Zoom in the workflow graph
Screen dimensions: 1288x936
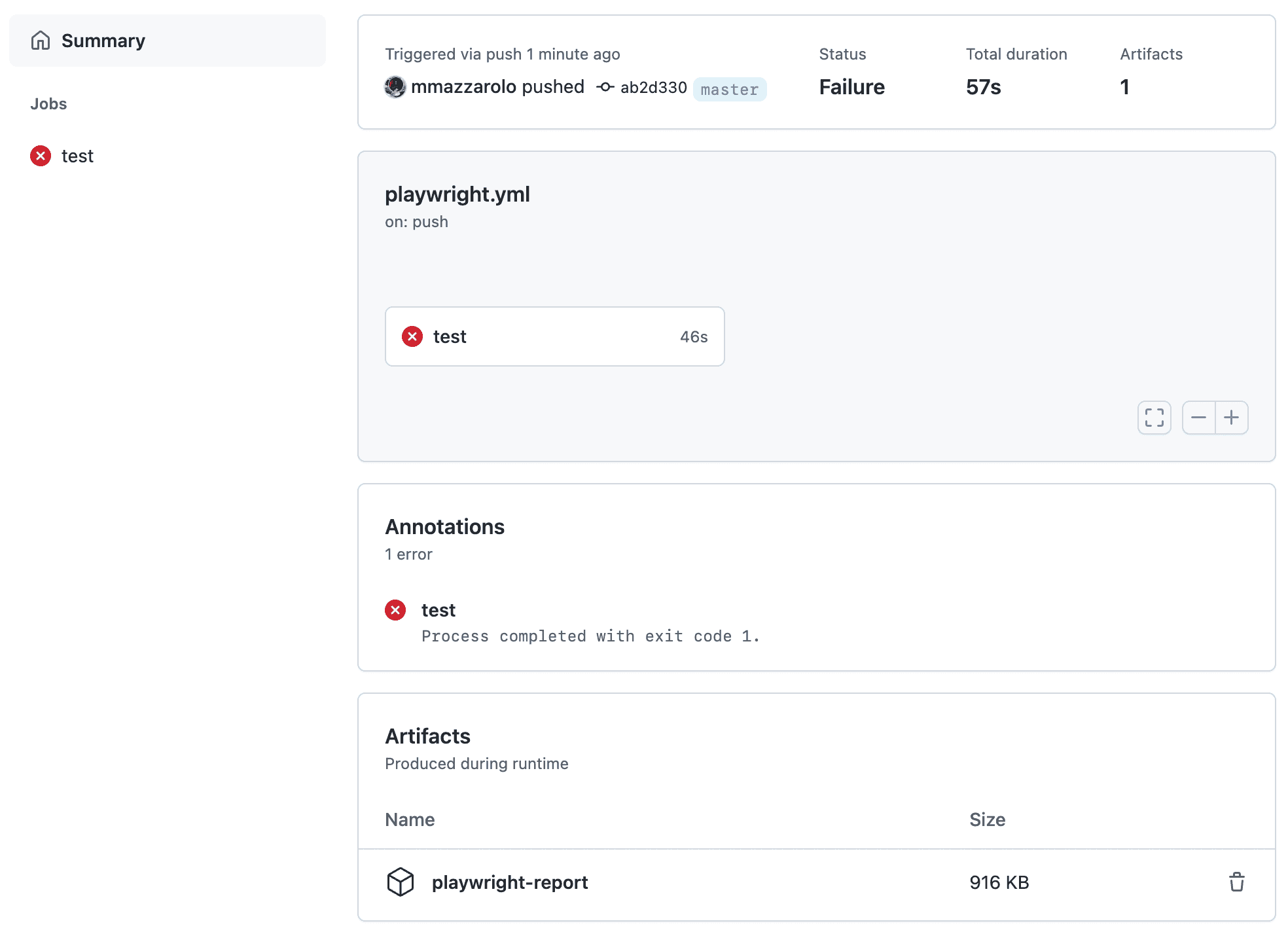click(x=1231, y=418)
